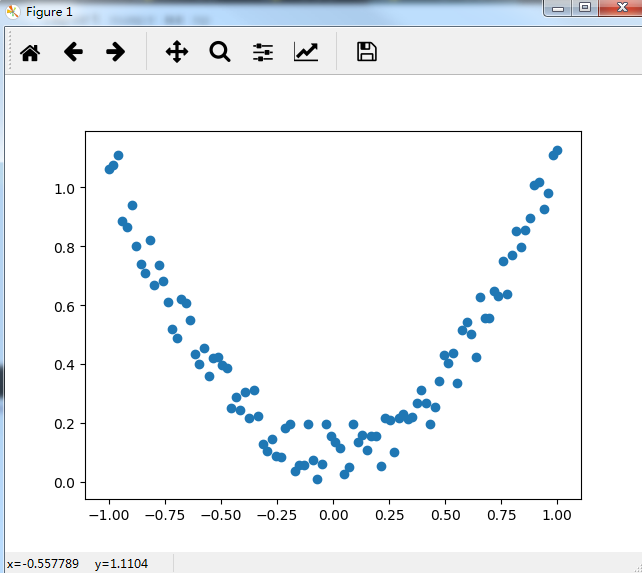Click the highest scatter point at top right
This screenshot has width=642, height=573.
coord(557,151)
